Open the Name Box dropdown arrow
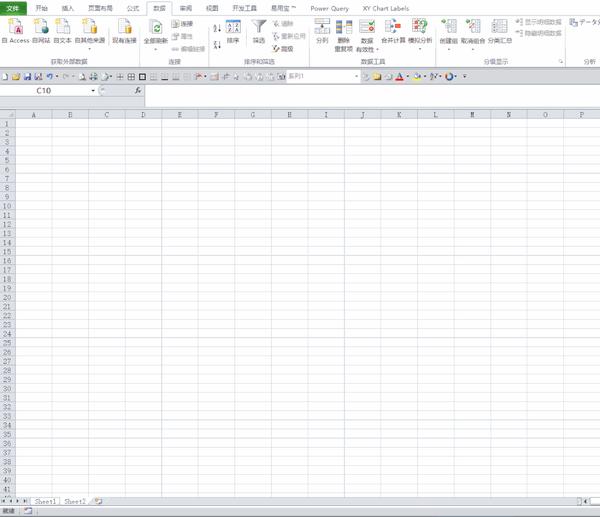 tap(93, 91)
